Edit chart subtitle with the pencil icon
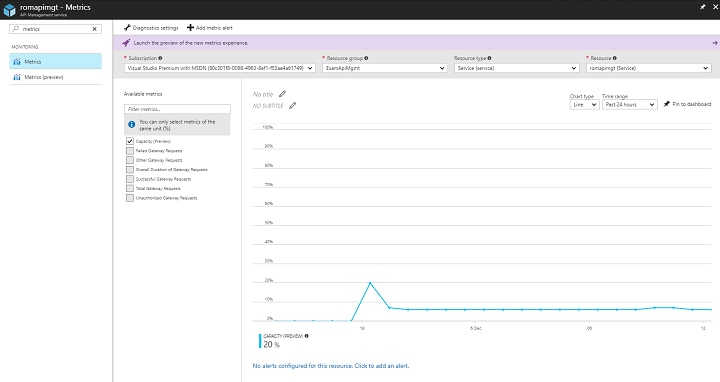The height and width of the screenshot is (382, 720). point(292,106)
